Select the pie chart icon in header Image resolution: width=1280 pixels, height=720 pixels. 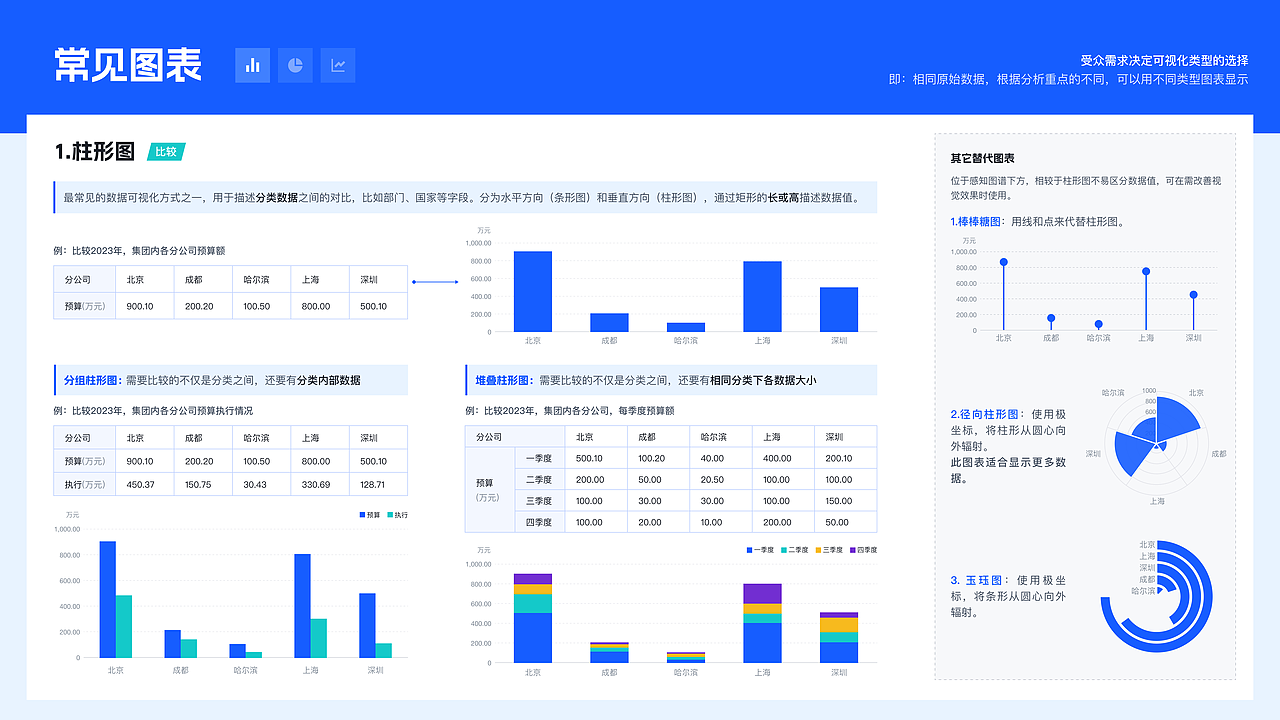tap(295, 65)
